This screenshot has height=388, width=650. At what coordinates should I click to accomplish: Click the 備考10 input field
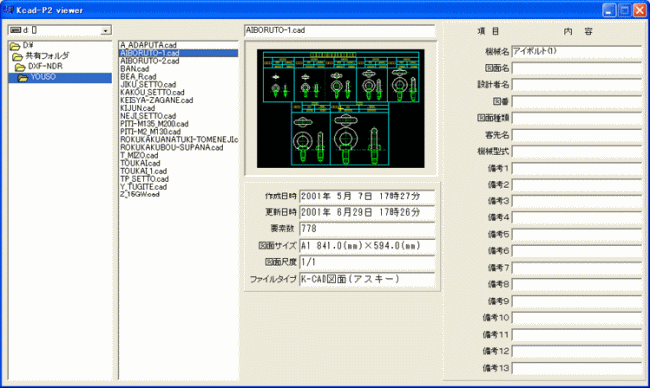(x=577, y=318)
